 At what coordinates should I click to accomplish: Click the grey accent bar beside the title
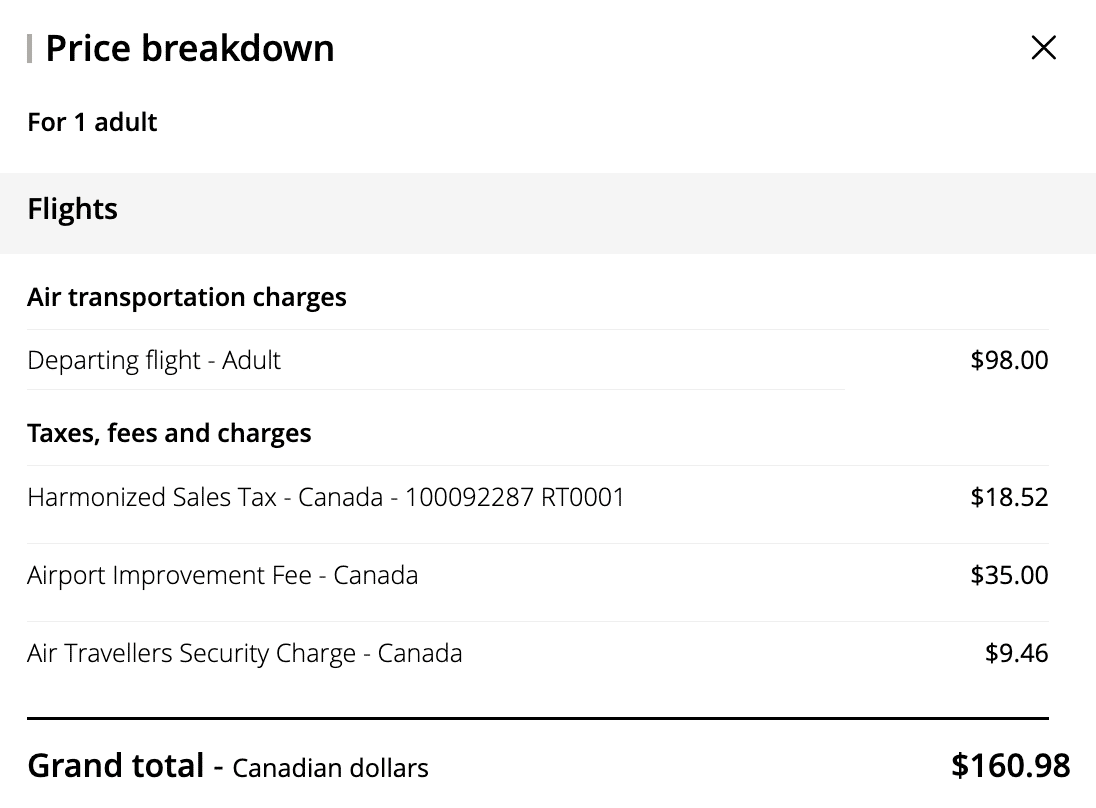click(x=30, y=48)
